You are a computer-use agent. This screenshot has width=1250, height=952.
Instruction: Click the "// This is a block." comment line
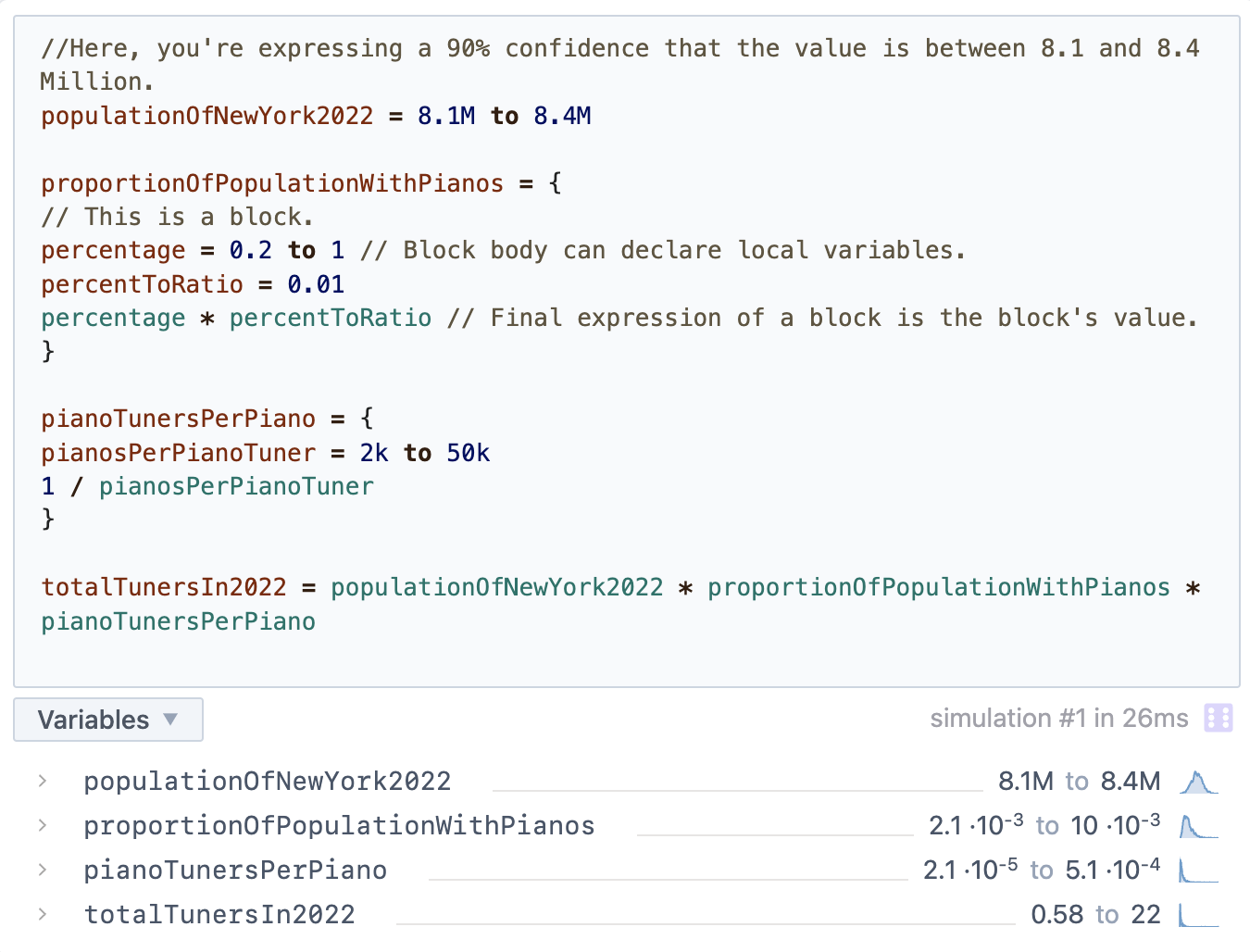point(177,217)
